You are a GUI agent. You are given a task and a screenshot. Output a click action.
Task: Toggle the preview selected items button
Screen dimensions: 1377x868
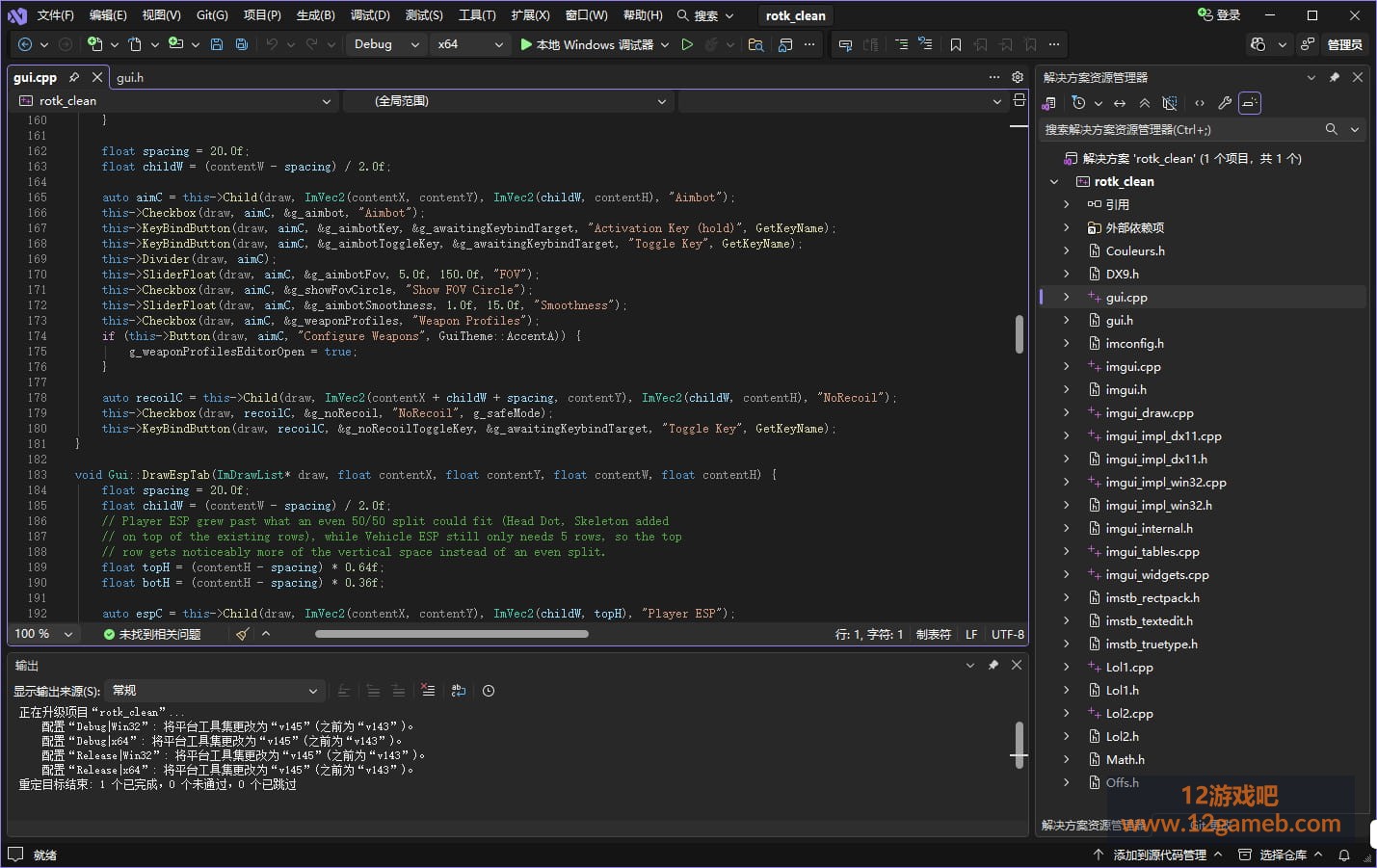1250,103
